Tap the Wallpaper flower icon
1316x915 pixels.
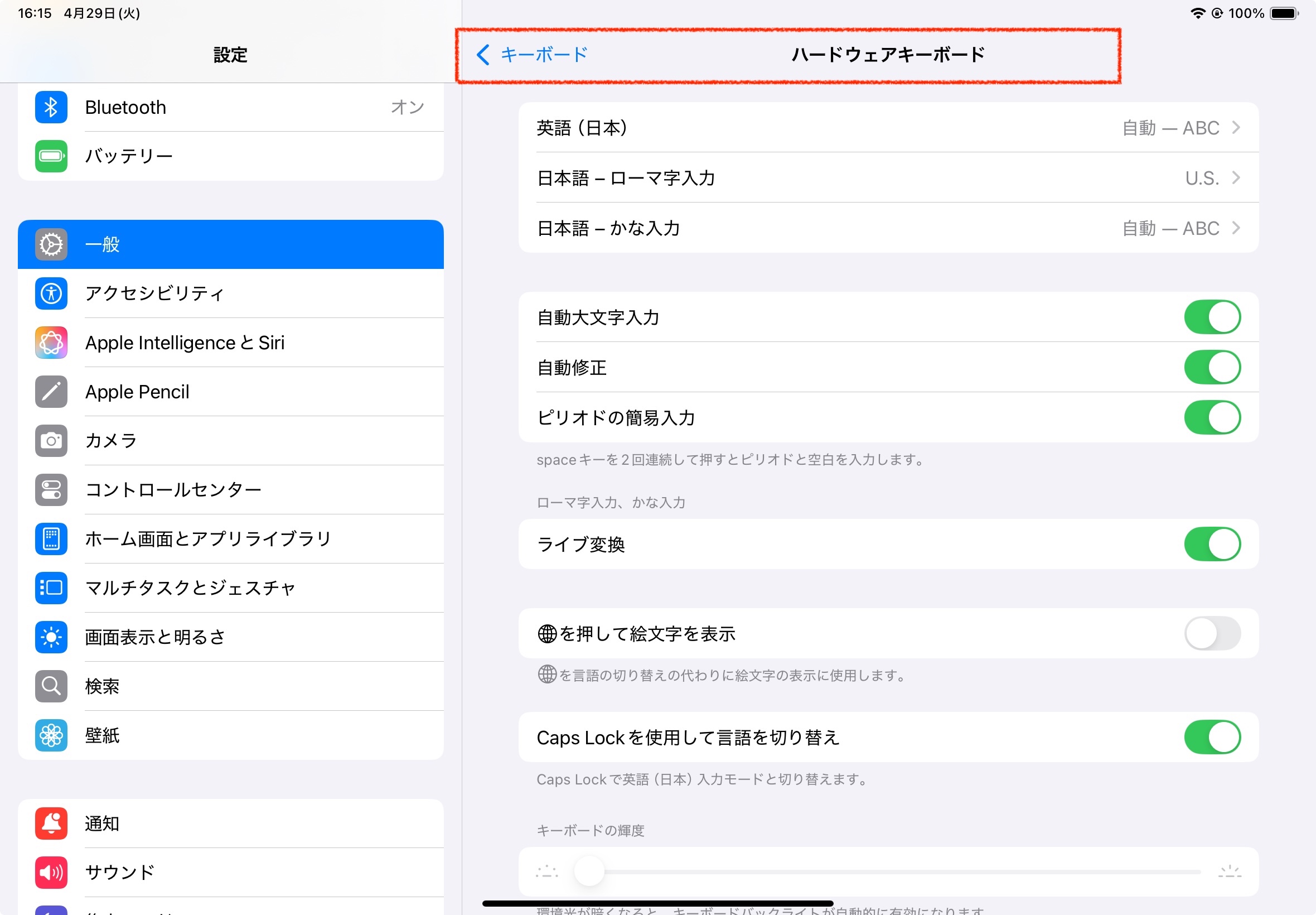click(51, 735)
